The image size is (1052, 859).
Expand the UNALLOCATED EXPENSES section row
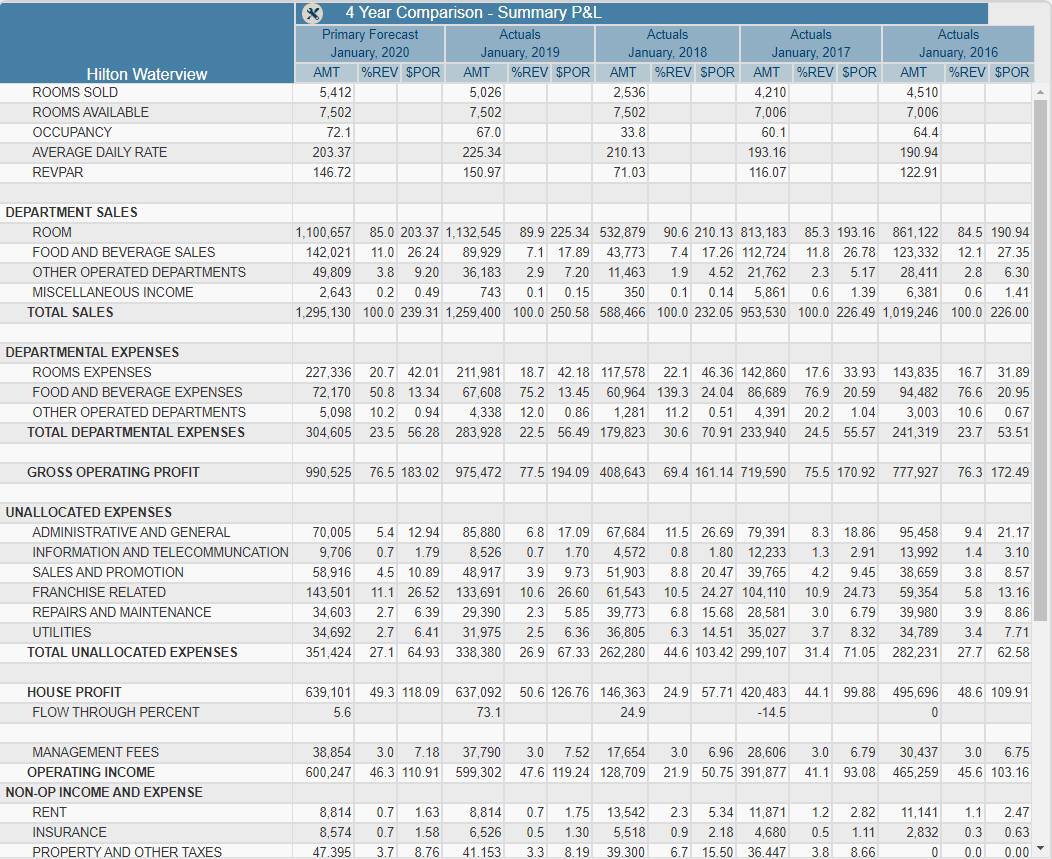(x=88, y=512)
